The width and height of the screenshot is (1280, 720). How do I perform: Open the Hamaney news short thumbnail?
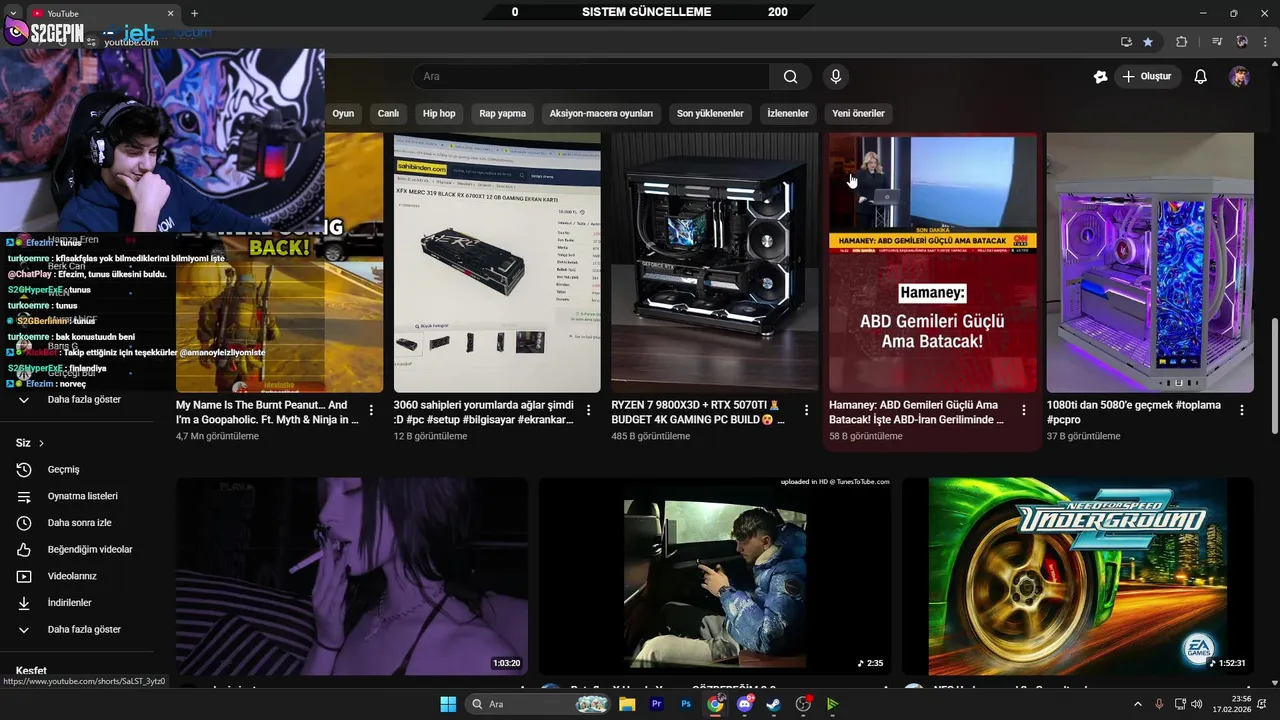pyautogui.click(x=933, y=263)
